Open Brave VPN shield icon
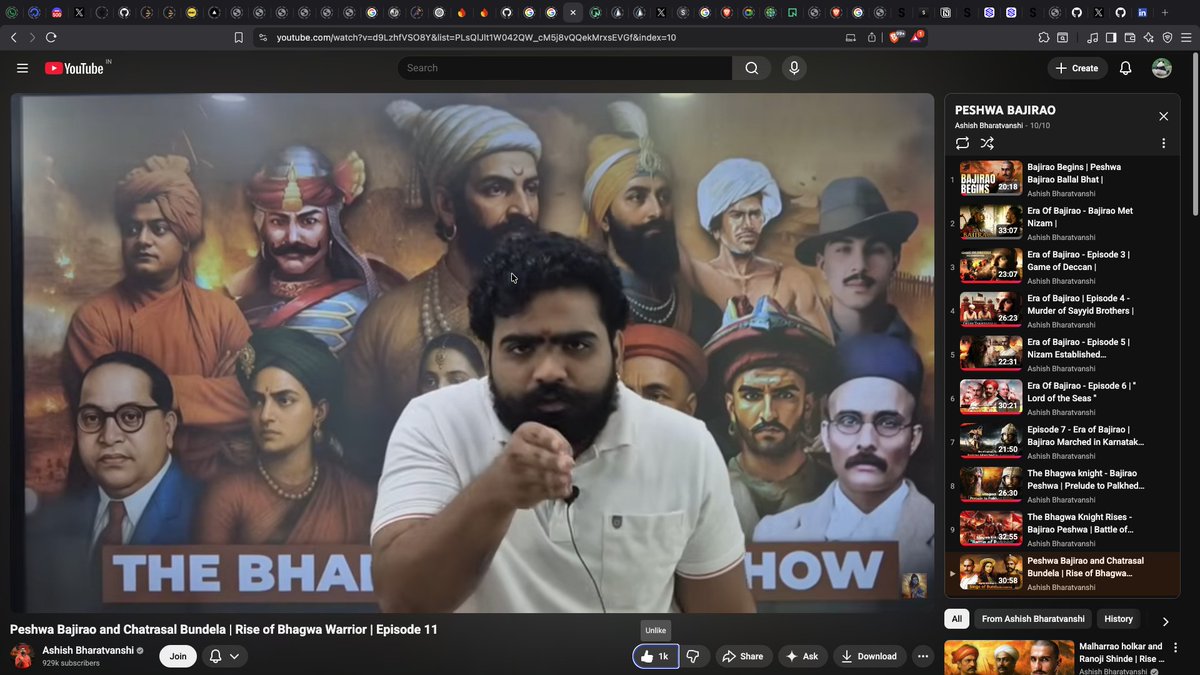 [1167, 37]
